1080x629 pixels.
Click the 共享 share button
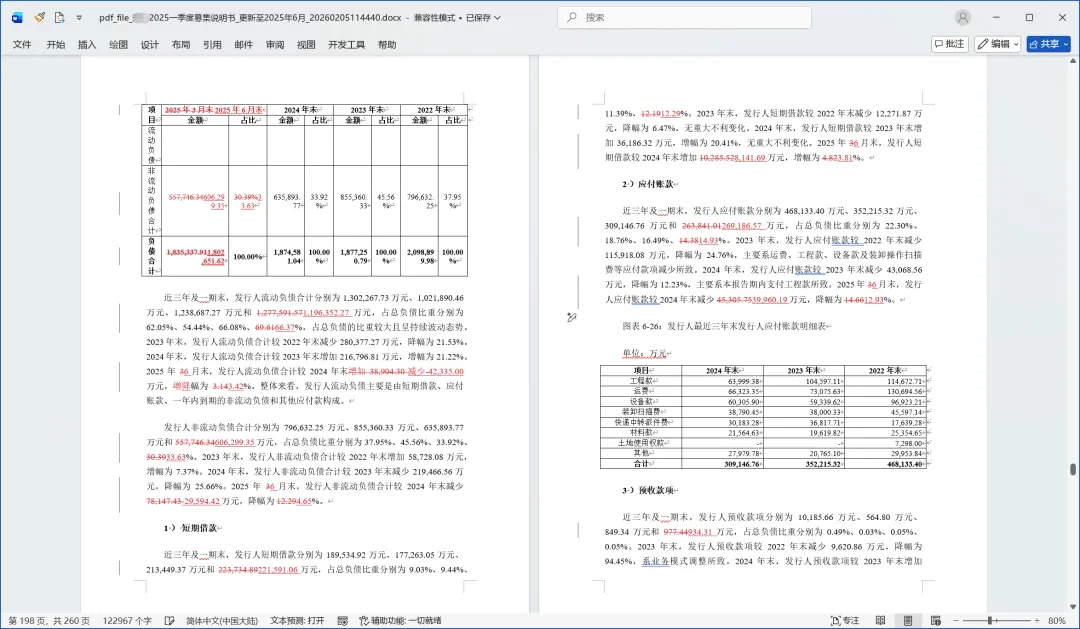coord(1048,44)
